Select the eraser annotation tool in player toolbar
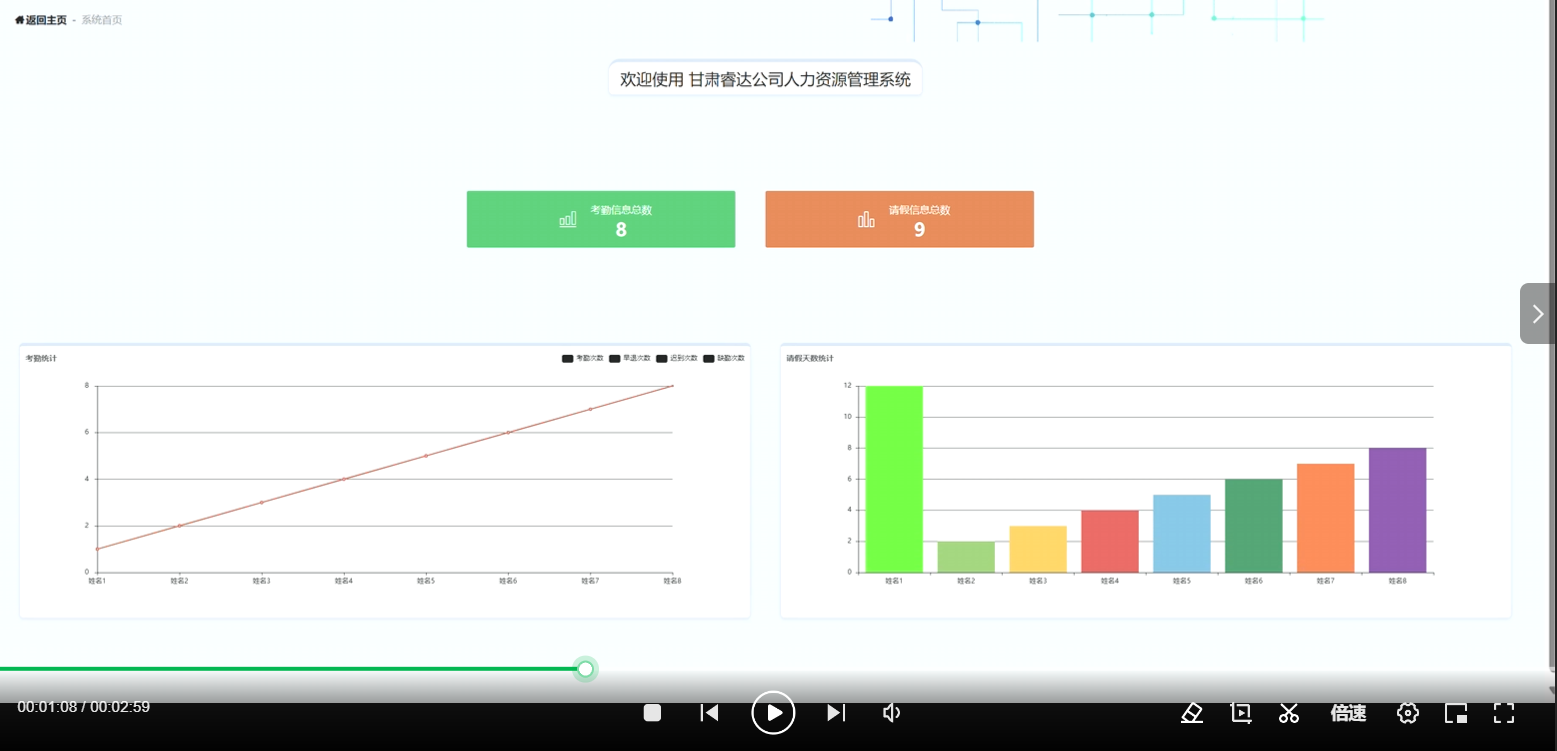Screen dimensions: 1557x751 point(1192,713)
